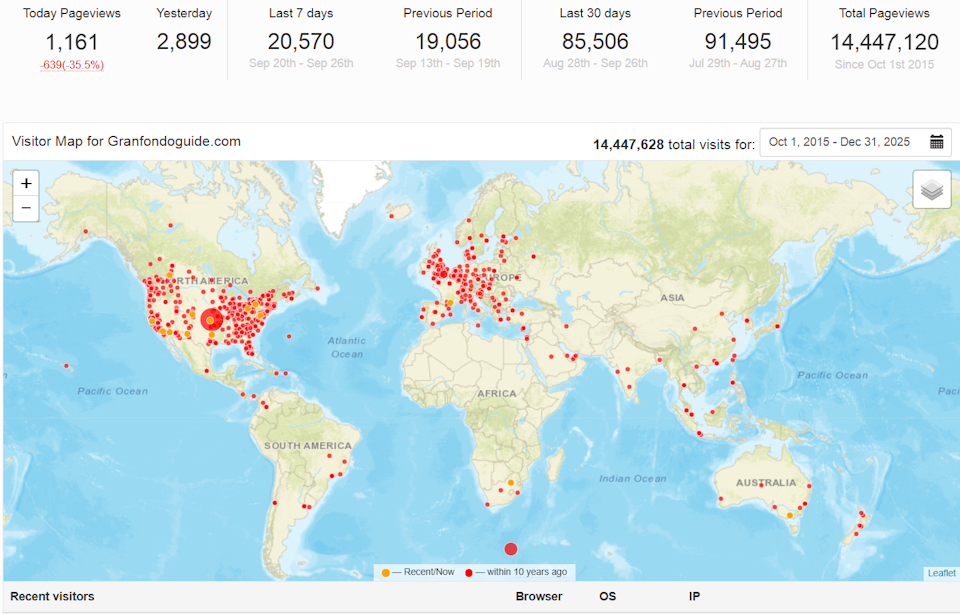Select the orange marker in southeastern Australia
The image size is (960, 614).
(x=790, y=515)
